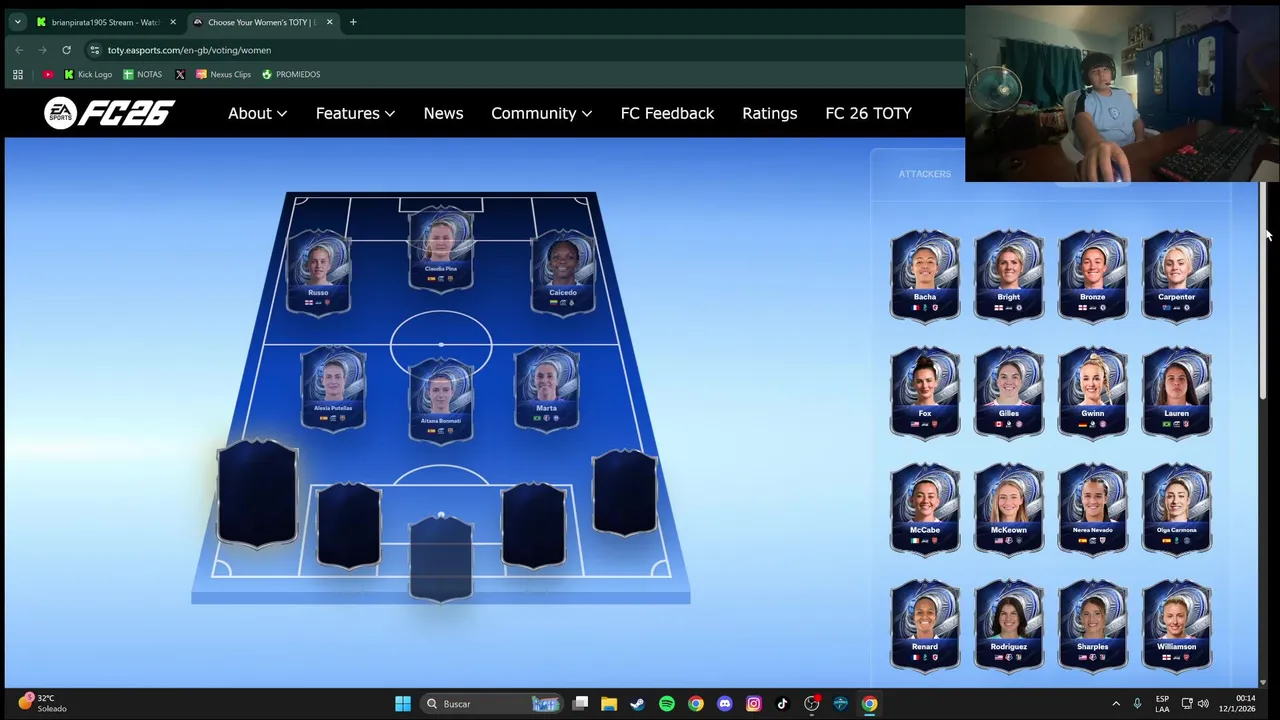The width and height of the screenshot is (1280, 720).
Task: Select the Russo card on the pitch
Action: click(318, 272)
